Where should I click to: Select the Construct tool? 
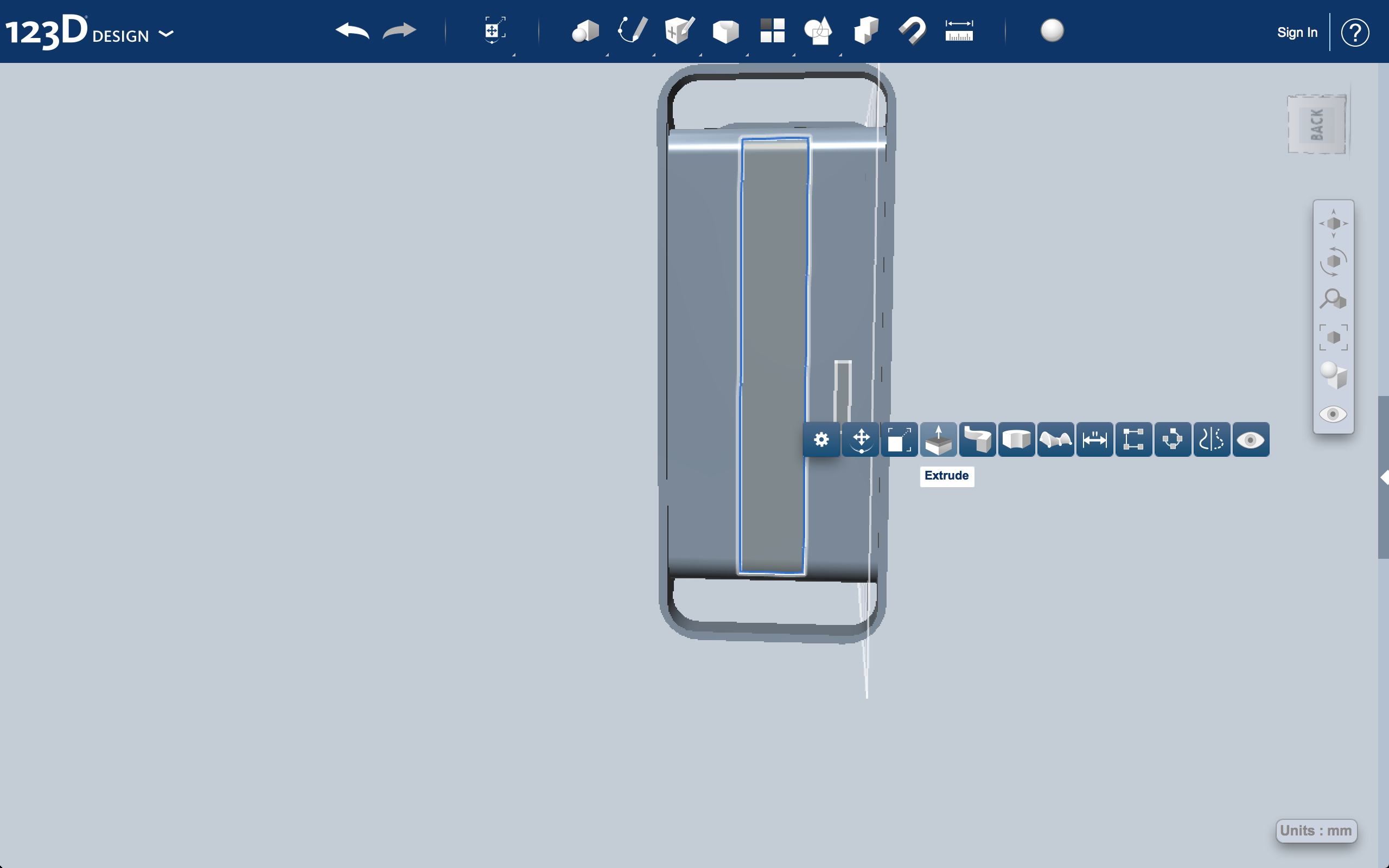point(677,30)
